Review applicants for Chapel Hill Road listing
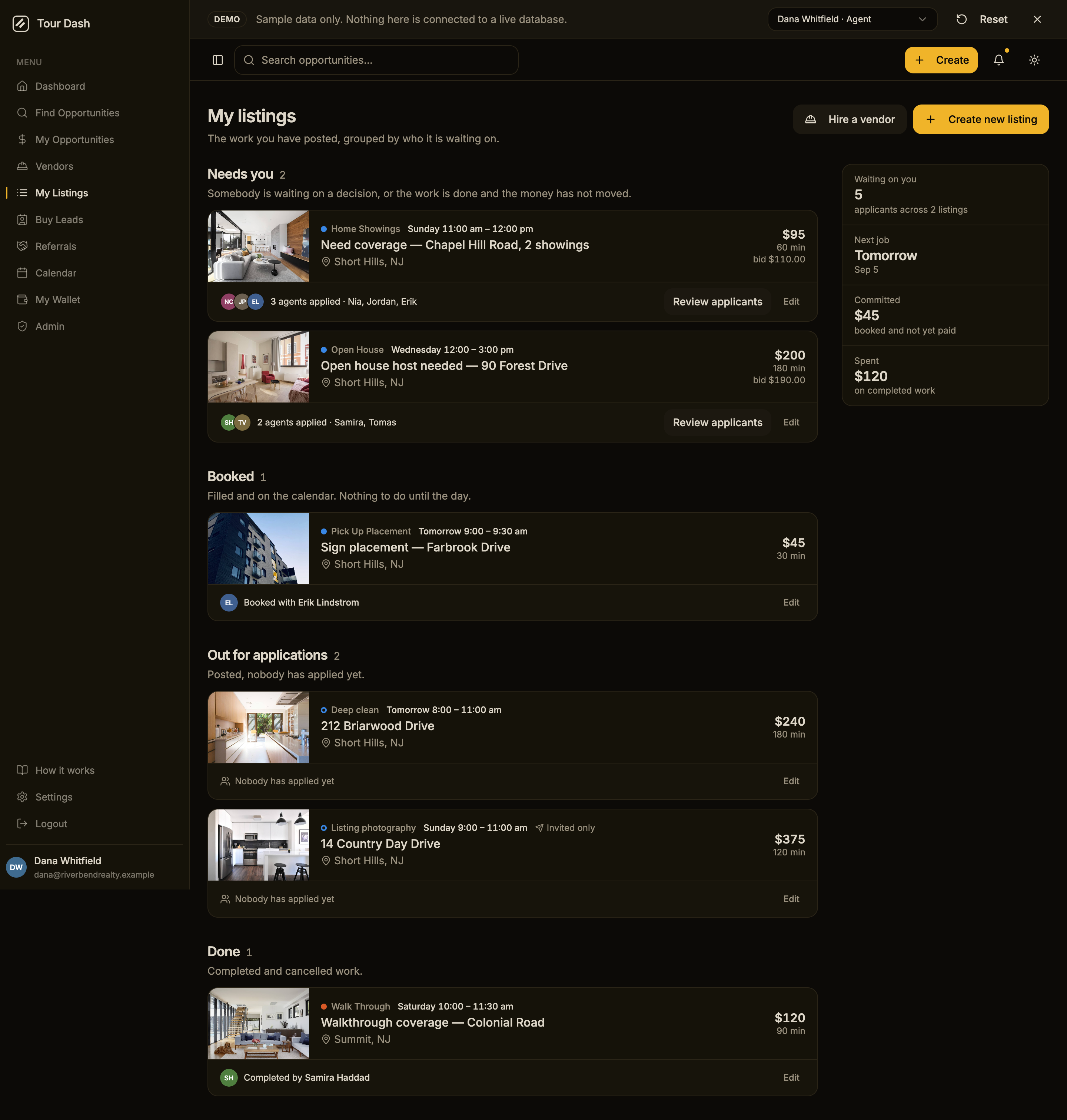 tap(717, 302)
